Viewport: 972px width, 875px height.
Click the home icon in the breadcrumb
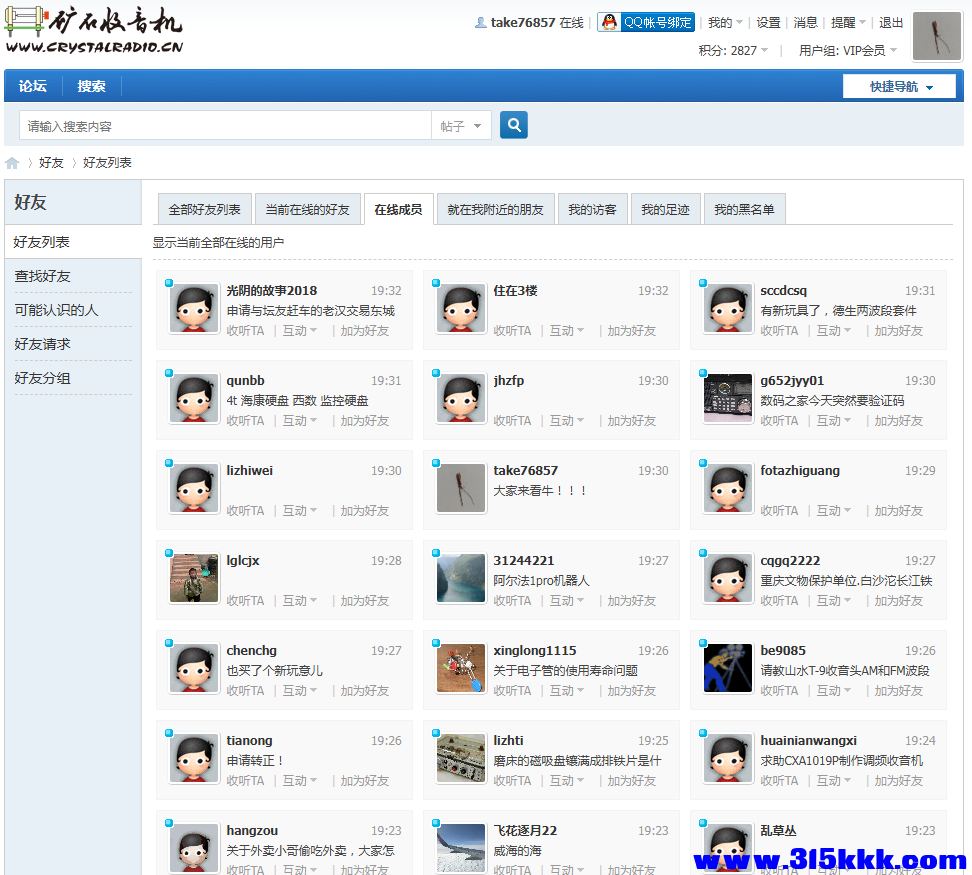click(x=12, y=162)
